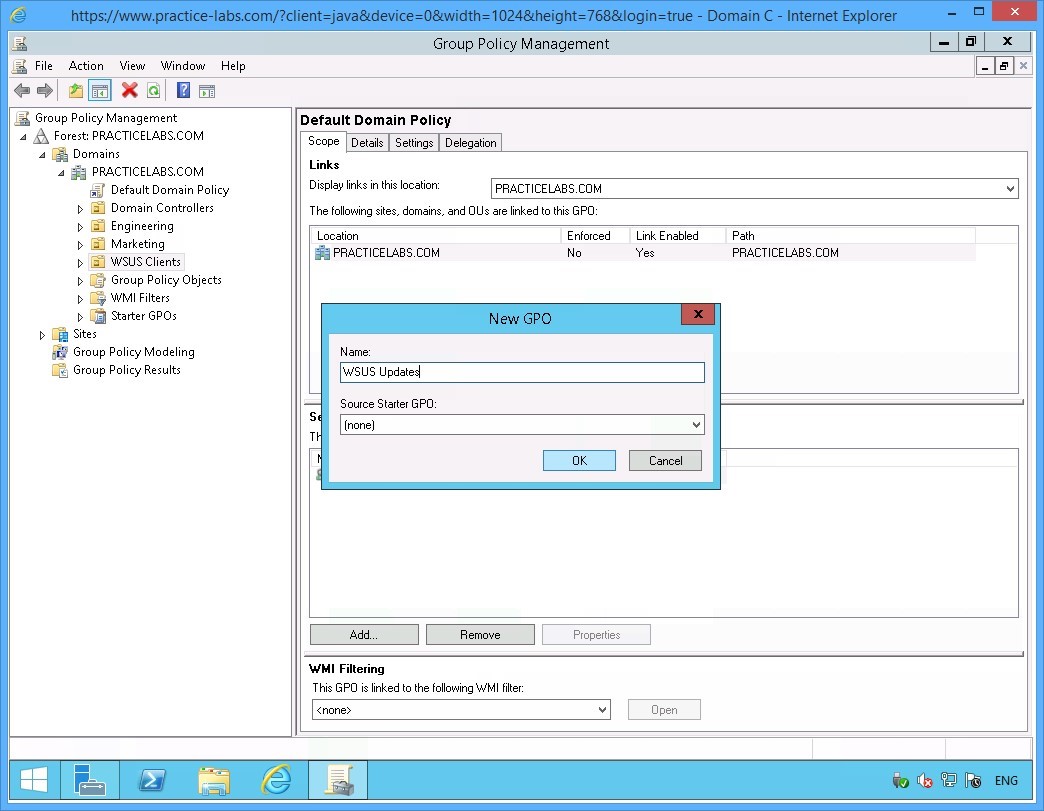Toggle the Show/Hide Console Tree icon
1044x811 pixels.
(100, 91)
